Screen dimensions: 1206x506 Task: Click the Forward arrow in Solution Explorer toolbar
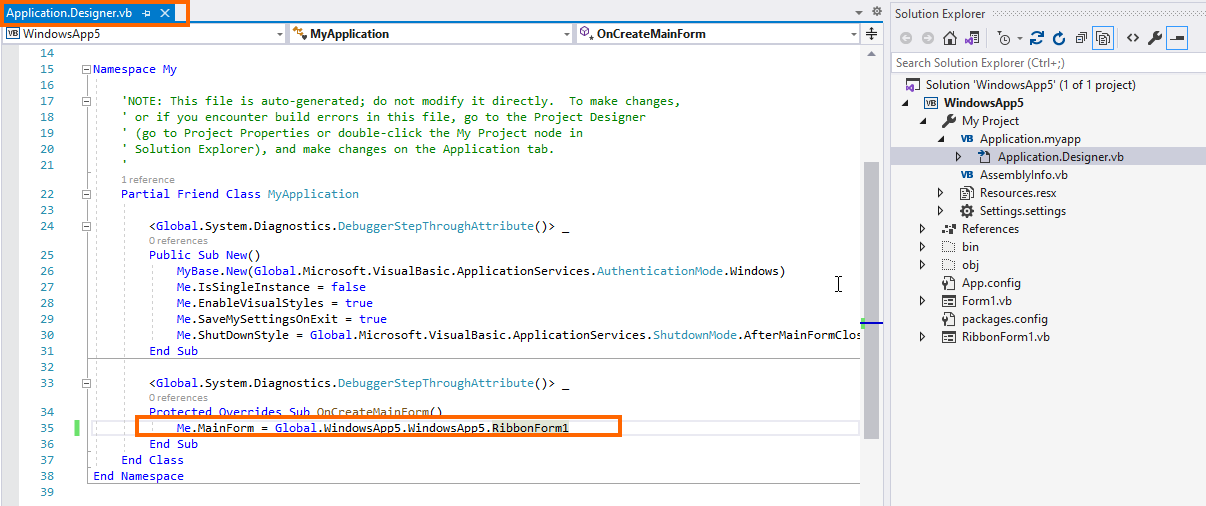tap(927, 38)
